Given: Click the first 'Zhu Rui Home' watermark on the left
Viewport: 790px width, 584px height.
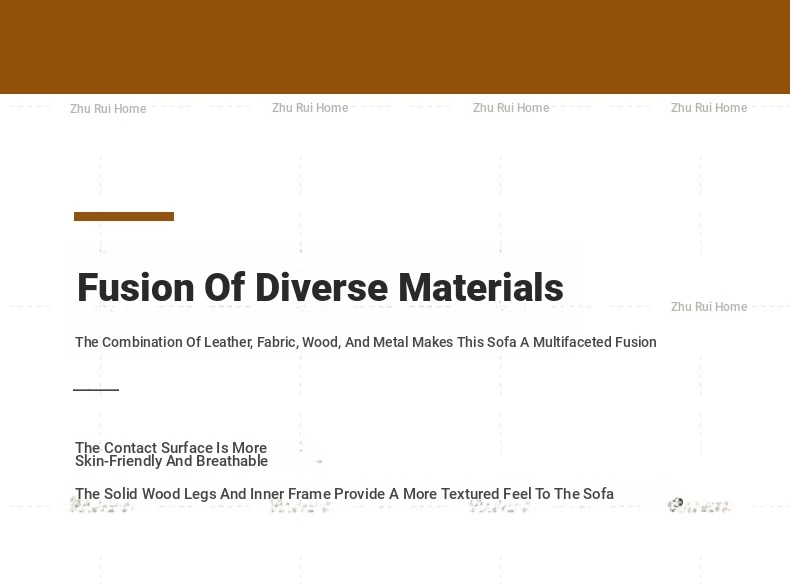Looking at the screenshot, I should pyautogui.click(x=108, y=109).
